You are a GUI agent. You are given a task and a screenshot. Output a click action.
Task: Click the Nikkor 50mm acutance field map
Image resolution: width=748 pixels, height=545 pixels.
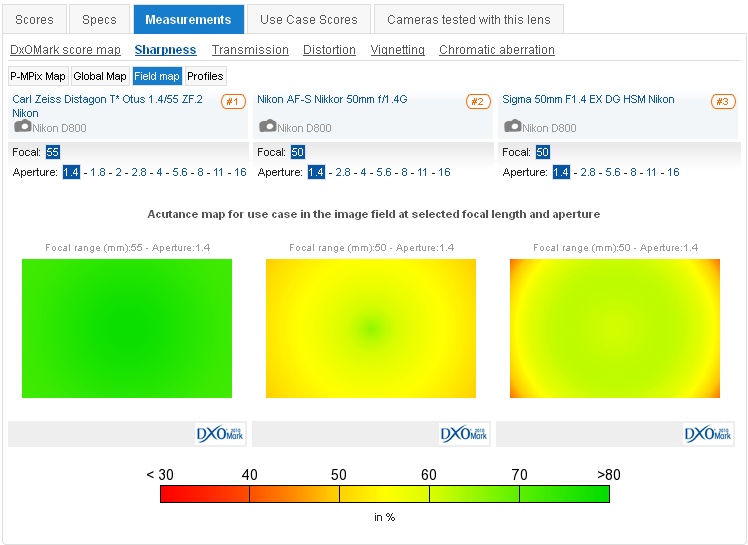pyautogui.click(x=371, y=328)
